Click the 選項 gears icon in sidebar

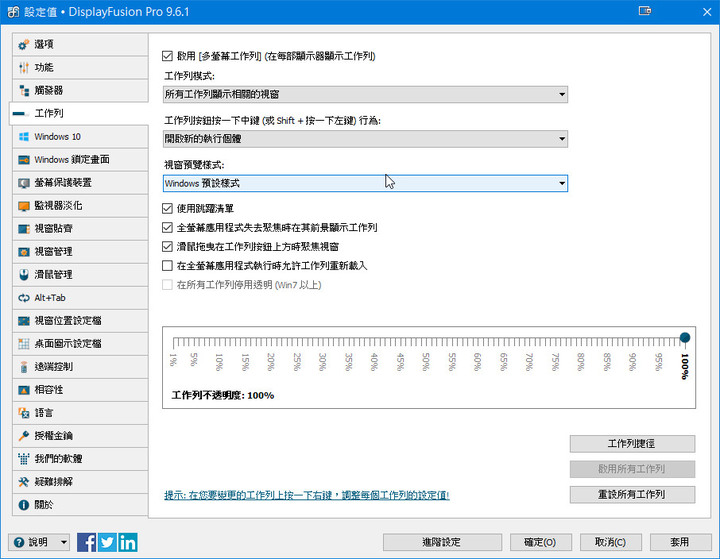(23, 45)
